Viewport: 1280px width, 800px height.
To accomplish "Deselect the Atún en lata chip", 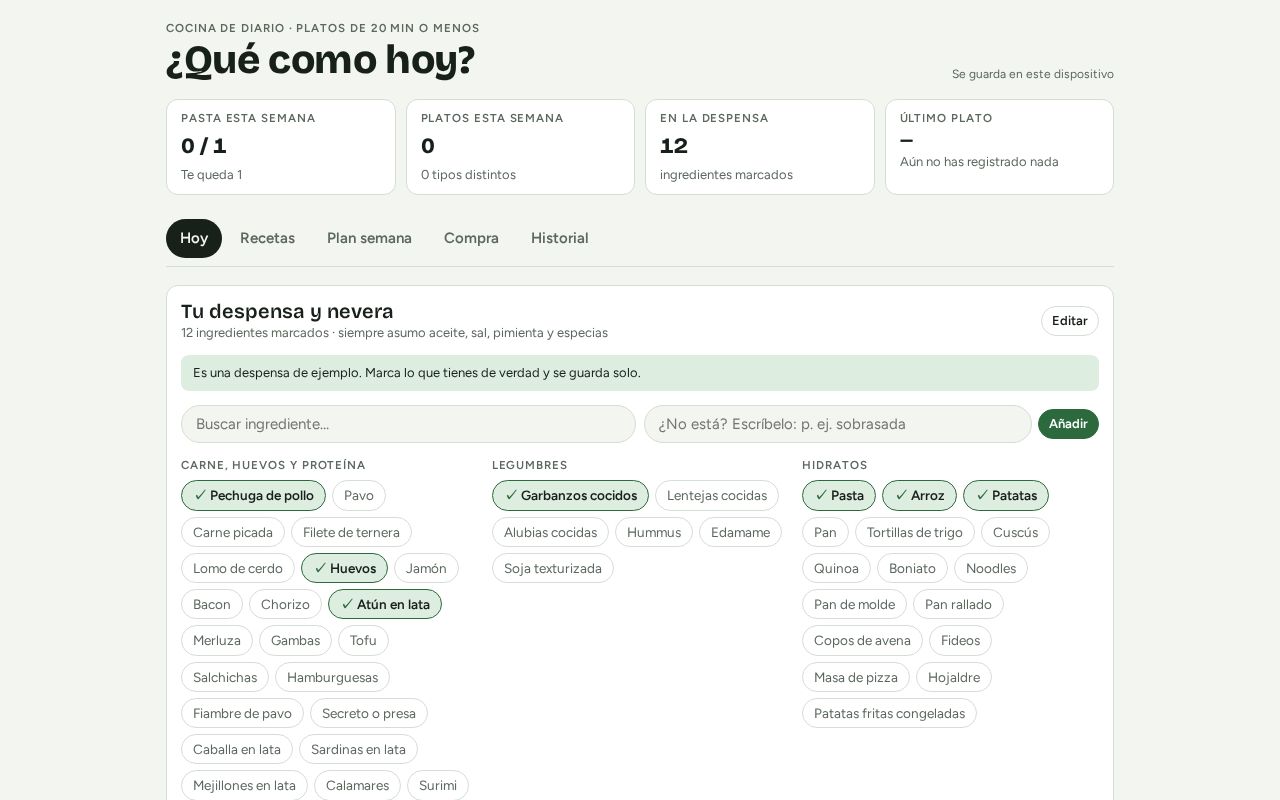I will pos(385,604).
